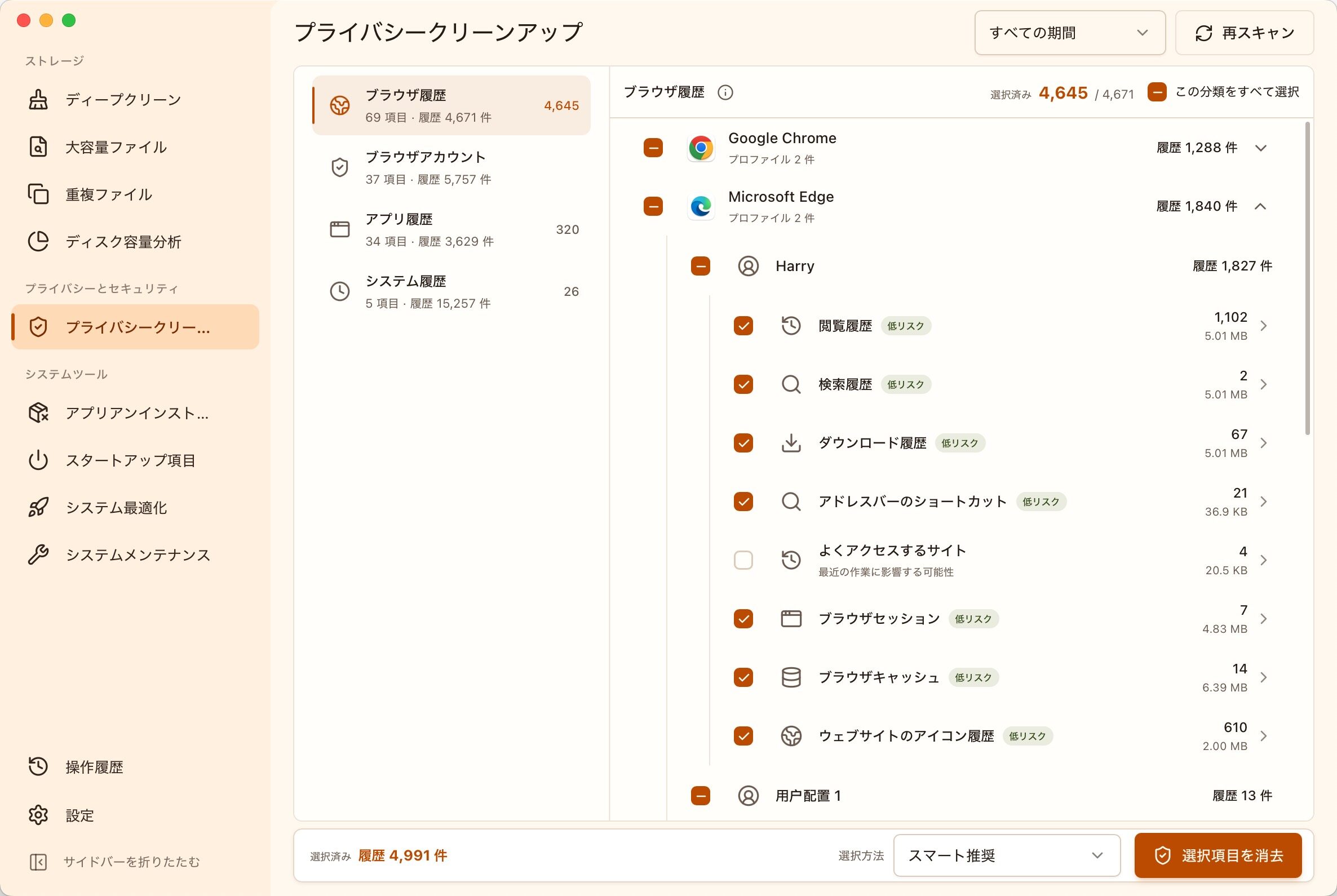Expand the Google Chrome row chevron

coord(1261,148)
